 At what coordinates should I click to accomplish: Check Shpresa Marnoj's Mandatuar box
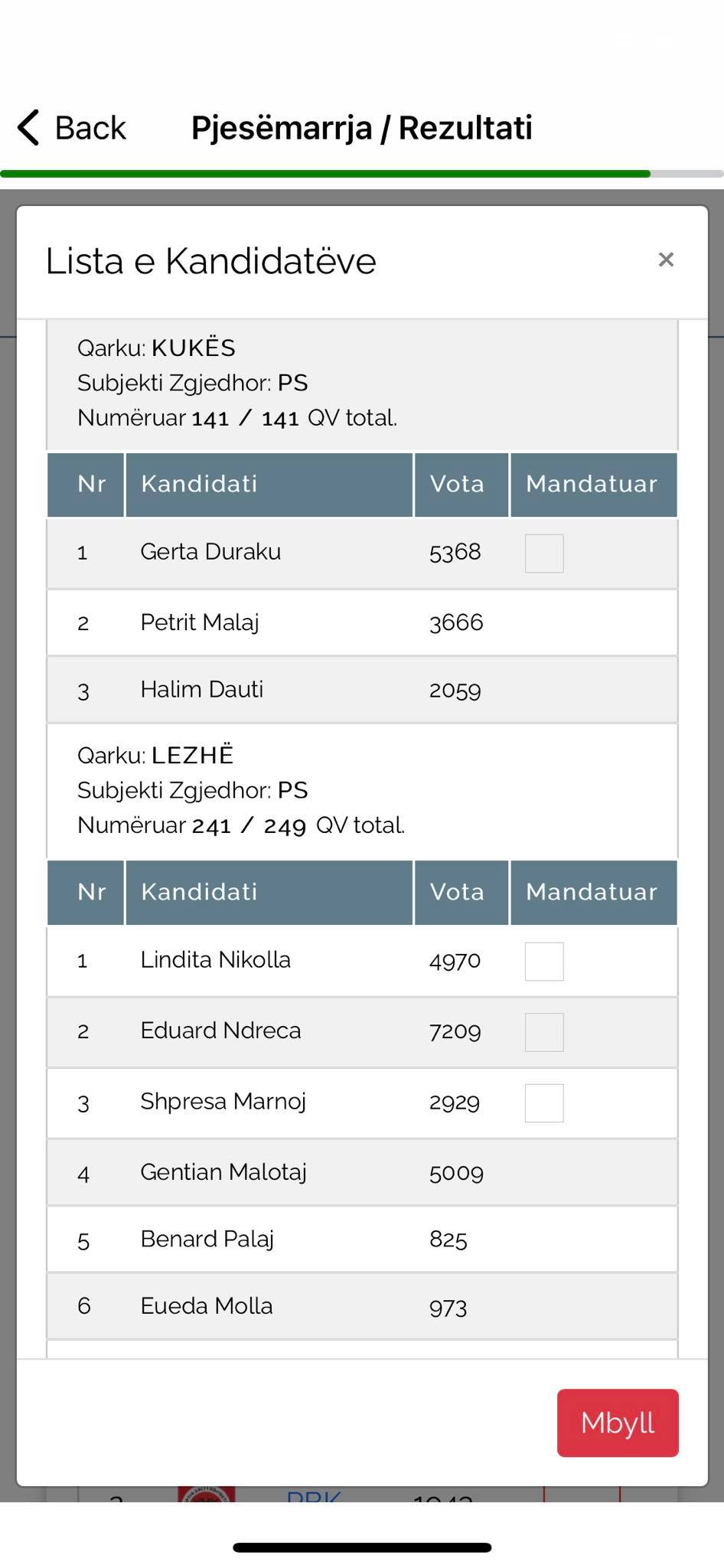coord(544,1102)
